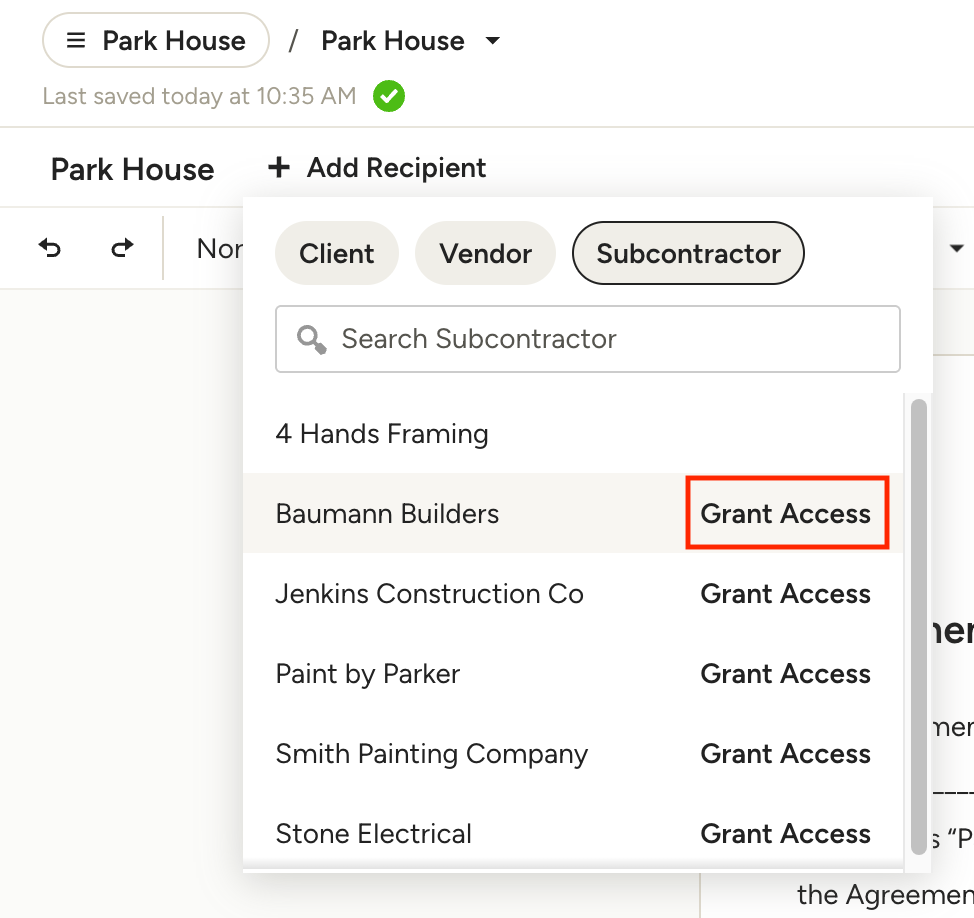Open the text style dropdown in toolbar

click(x=219, y=248)
